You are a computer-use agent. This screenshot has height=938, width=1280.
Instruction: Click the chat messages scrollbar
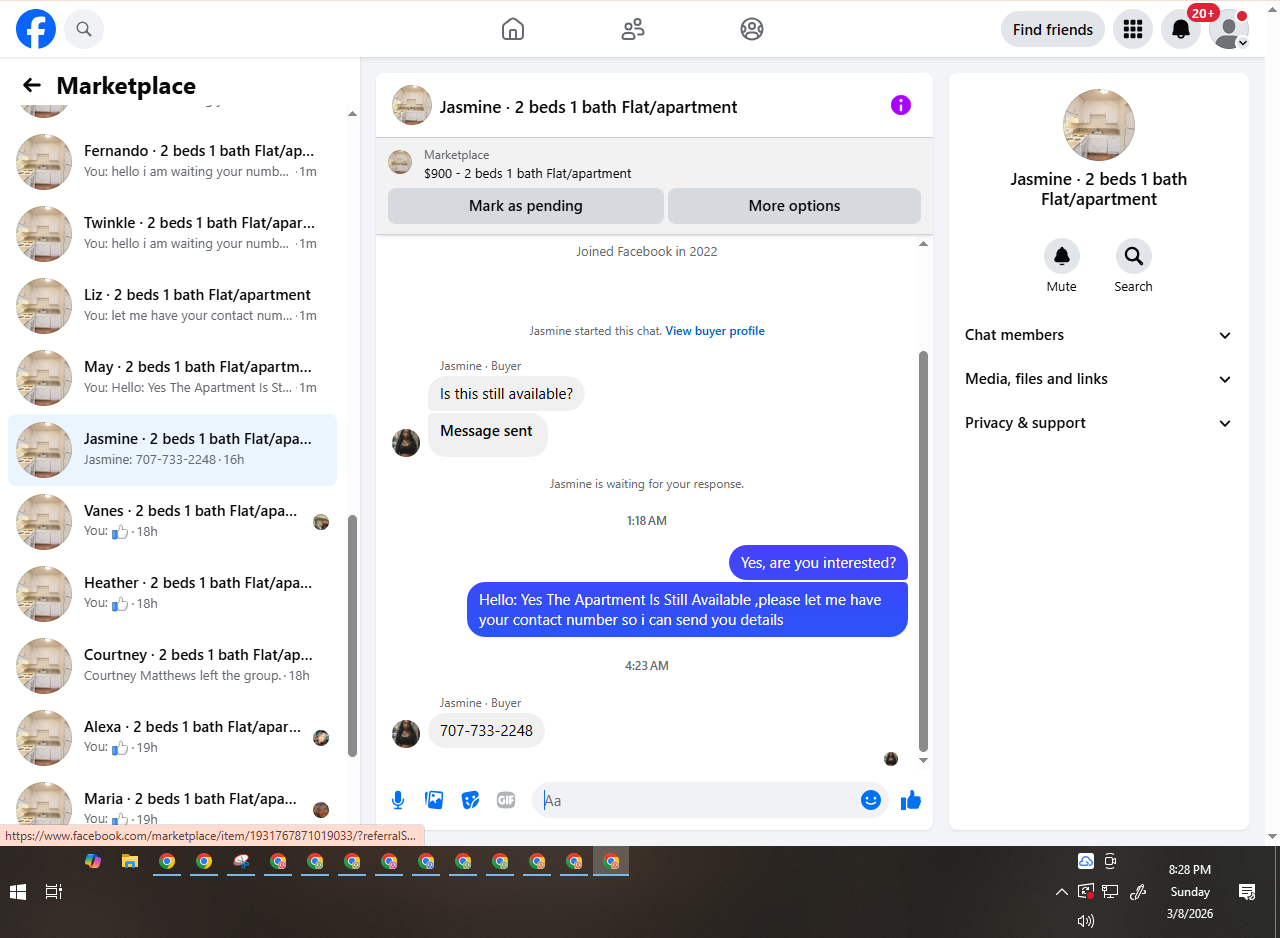pos(924,551)
